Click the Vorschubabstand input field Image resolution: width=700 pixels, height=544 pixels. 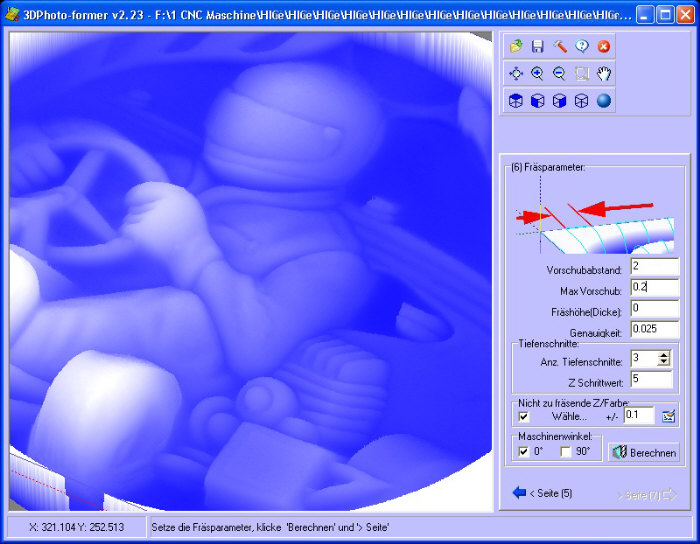click(653, 268)
